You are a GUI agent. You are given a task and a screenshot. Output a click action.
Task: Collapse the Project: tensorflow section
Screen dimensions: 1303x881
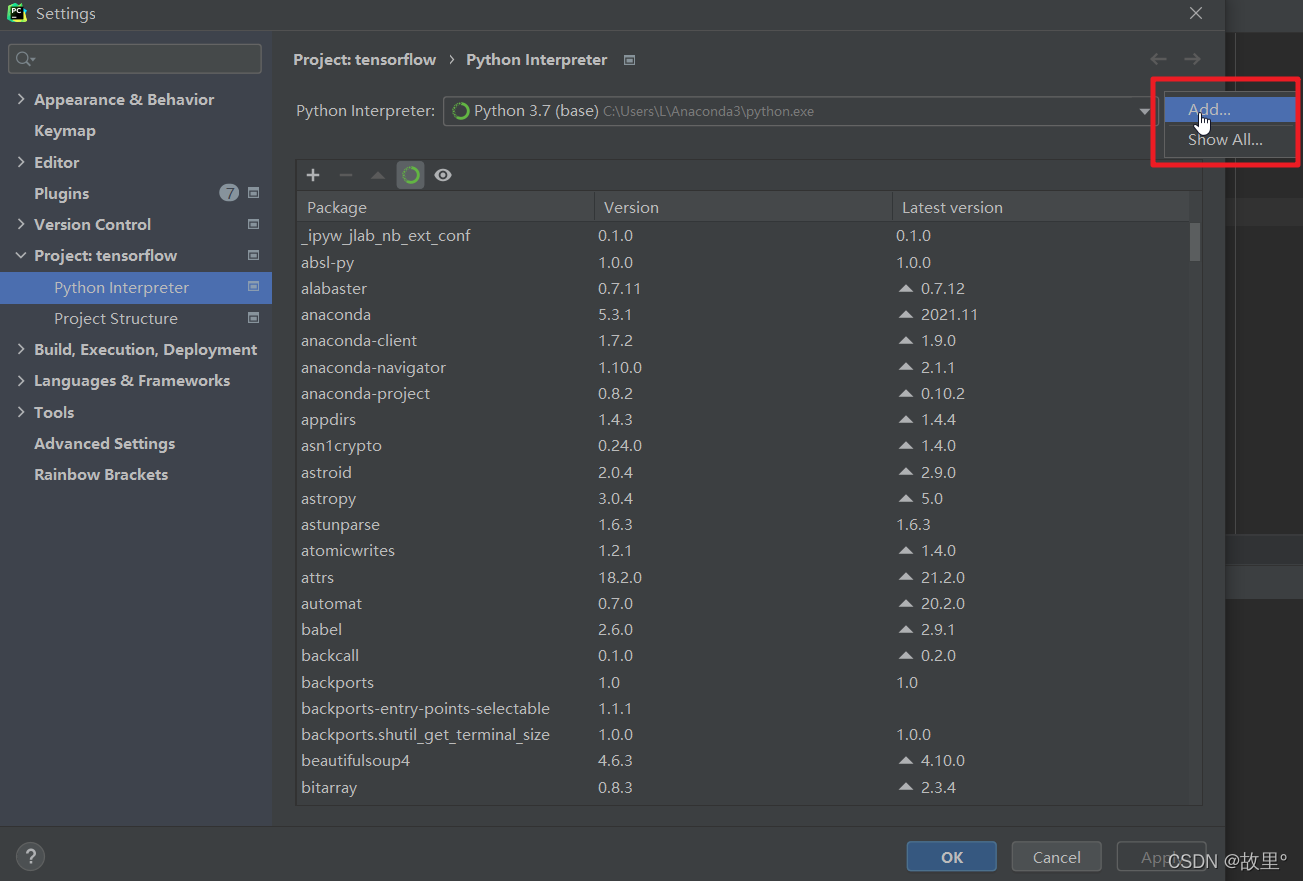(21, 255)
